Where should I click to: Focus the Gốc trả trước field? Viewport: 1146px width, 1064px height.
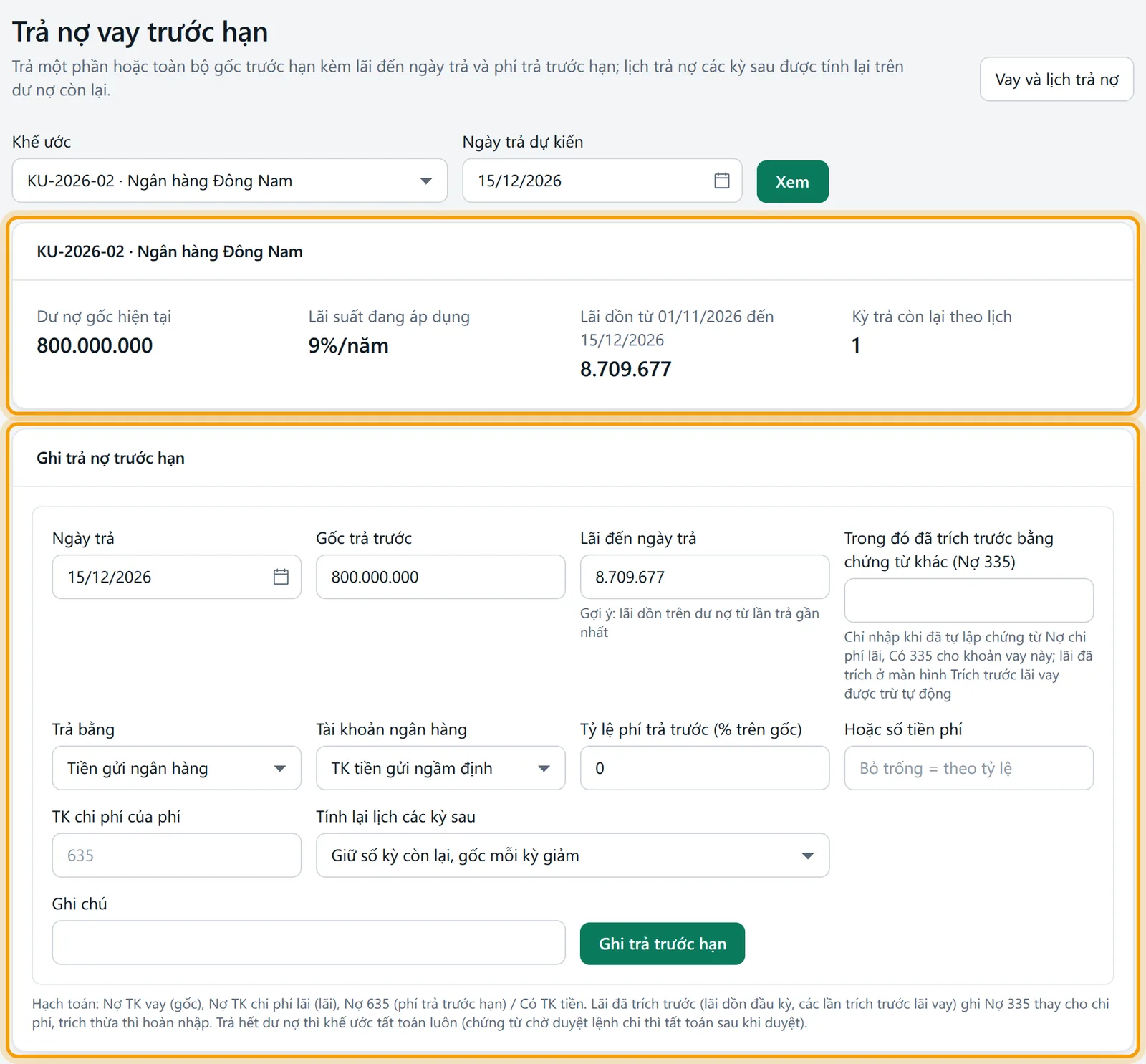click(x=440, y=577)
